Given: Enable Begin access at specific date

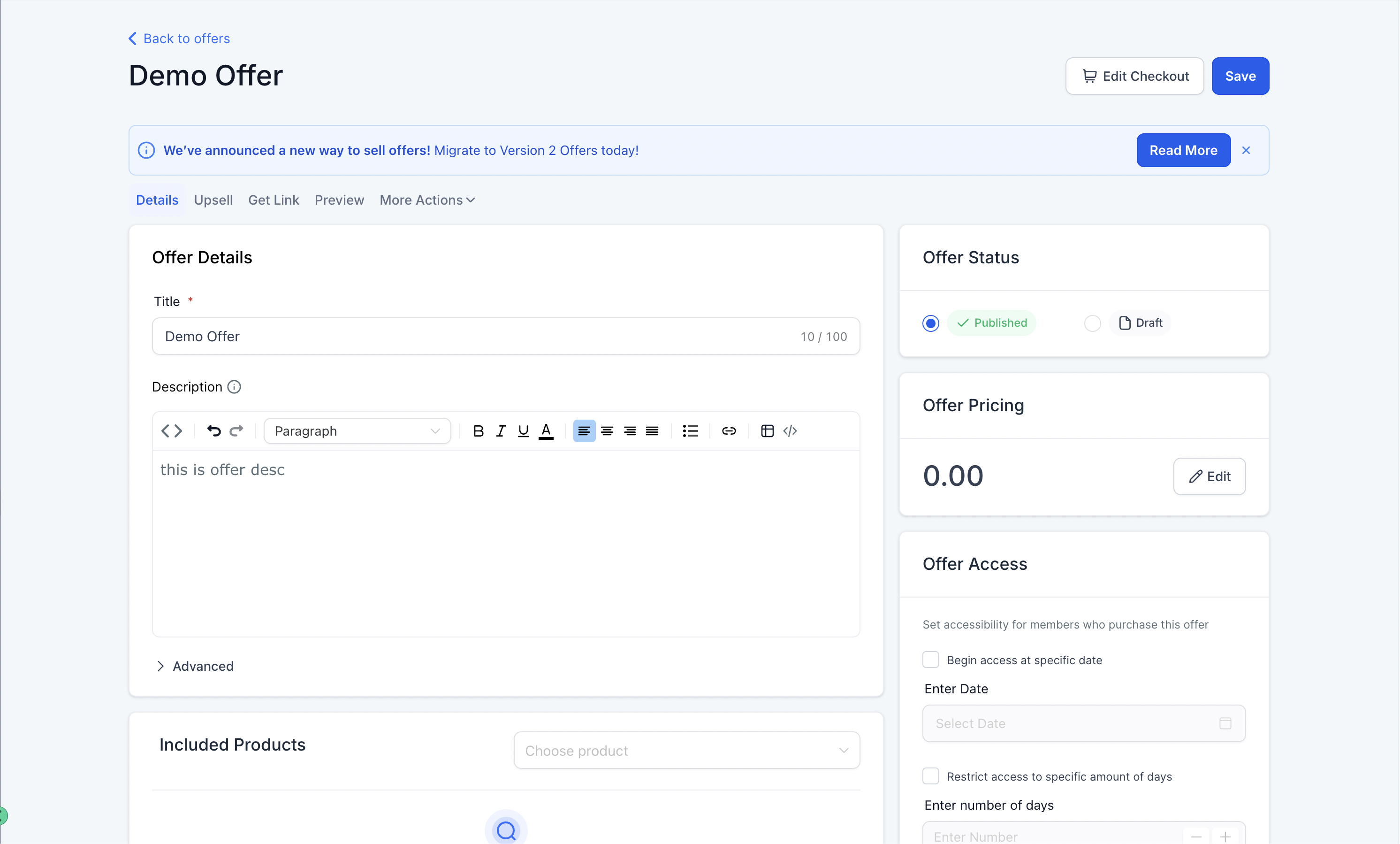Looking at the screenshot, I should [931, 660].
